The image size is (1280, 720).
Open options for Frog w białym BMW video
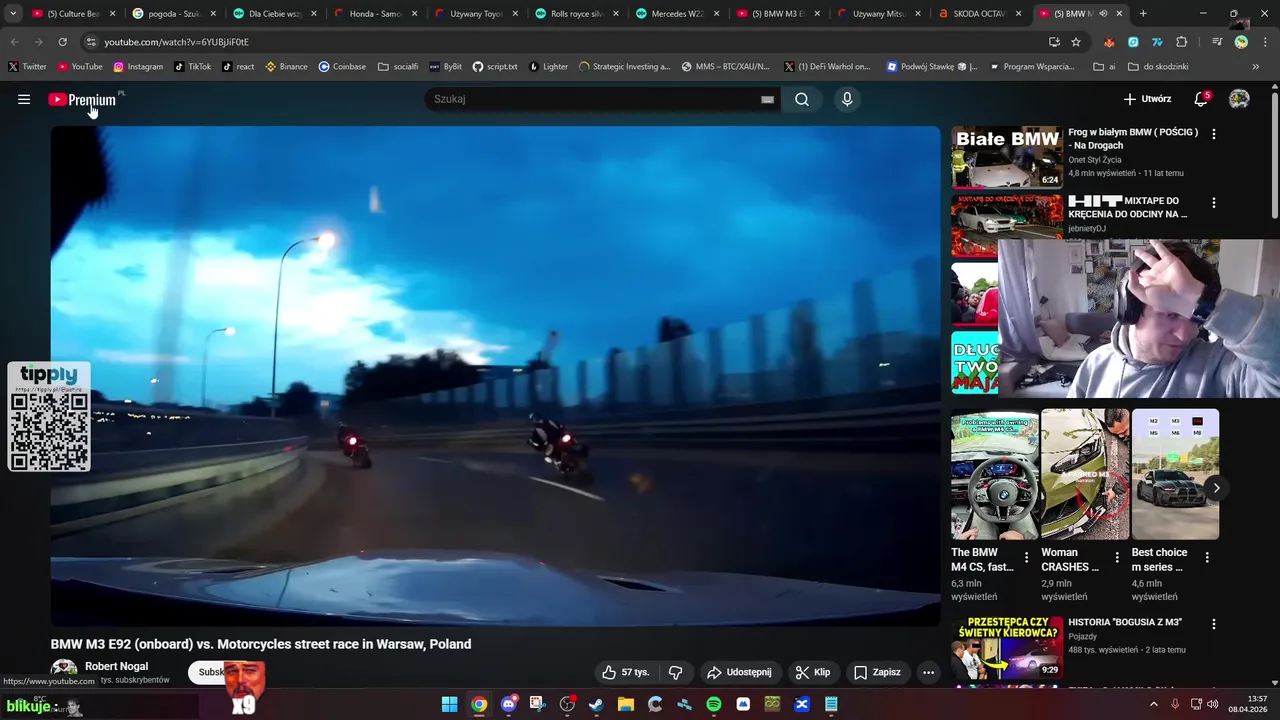[1214, 134]
